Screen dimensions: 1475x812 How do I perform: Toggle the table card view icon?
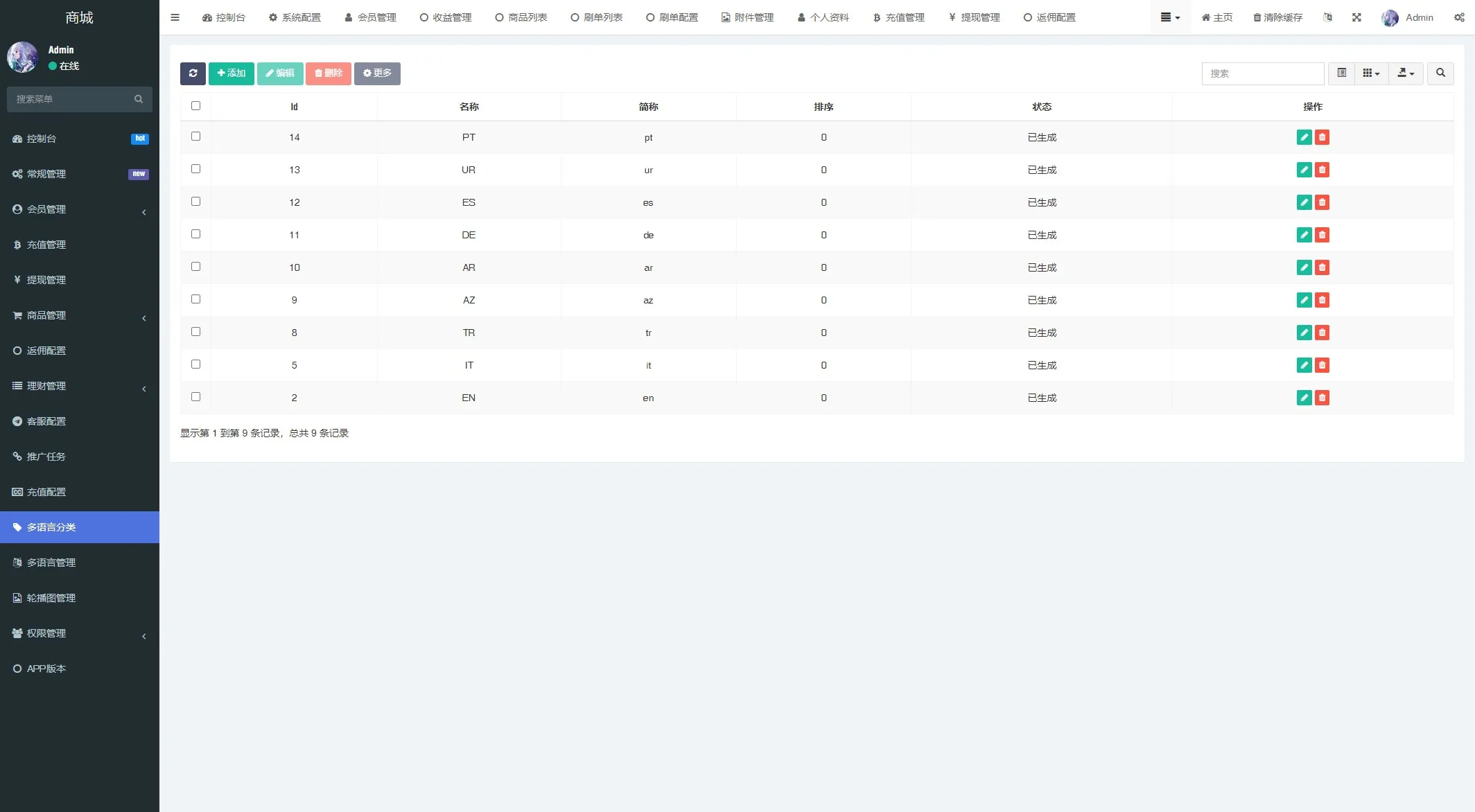1342,73
